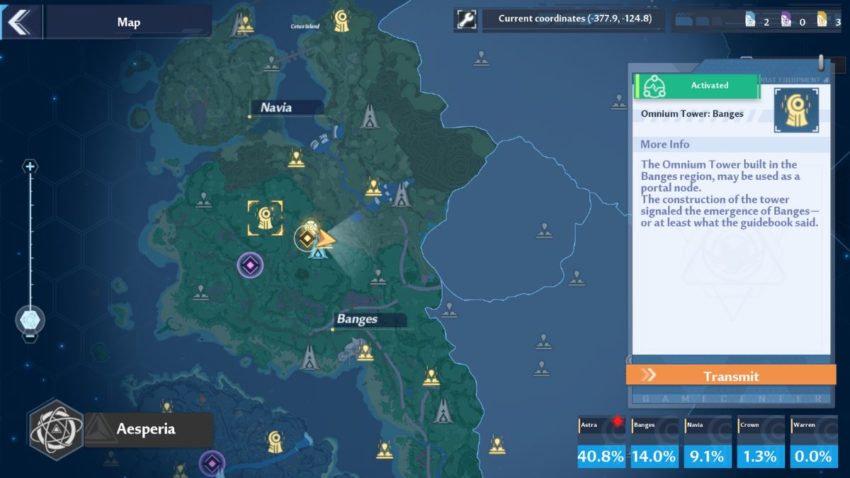850x478 pixels.
Task: Click the Current coordinates readout
Action: point(575,19)
